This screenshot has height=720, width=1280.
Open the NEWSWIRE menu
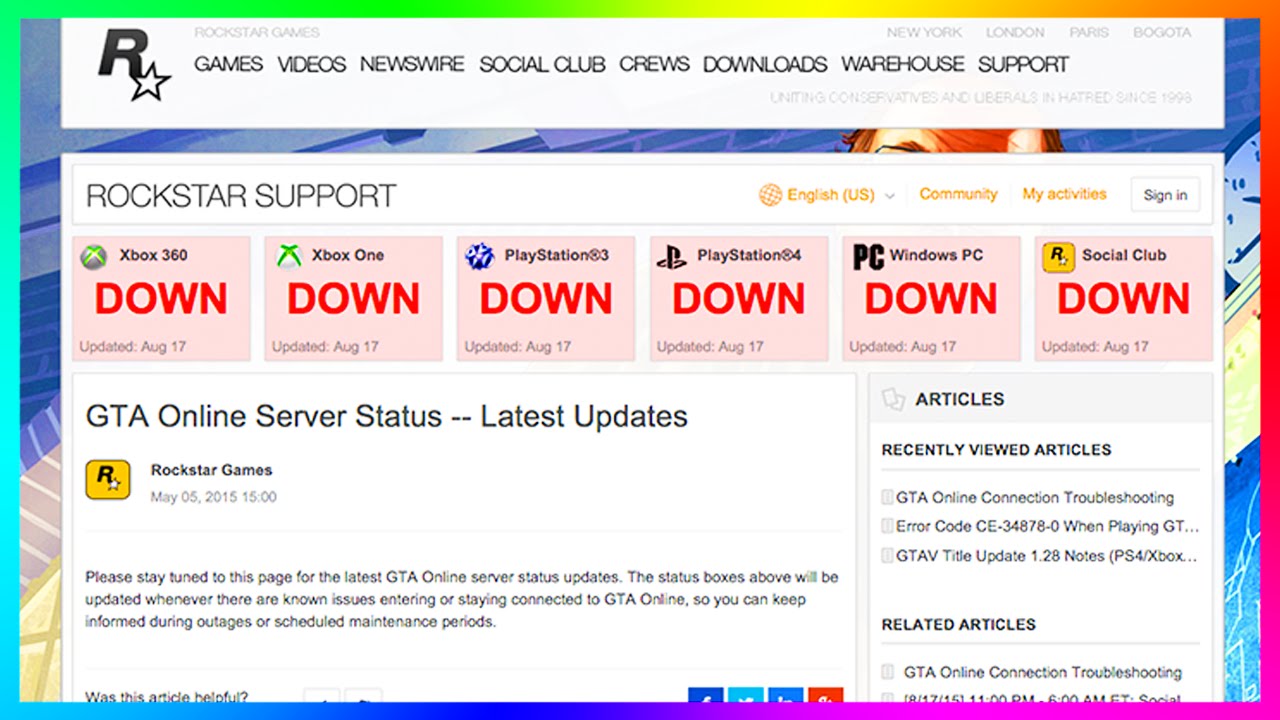tap(412, 64)
